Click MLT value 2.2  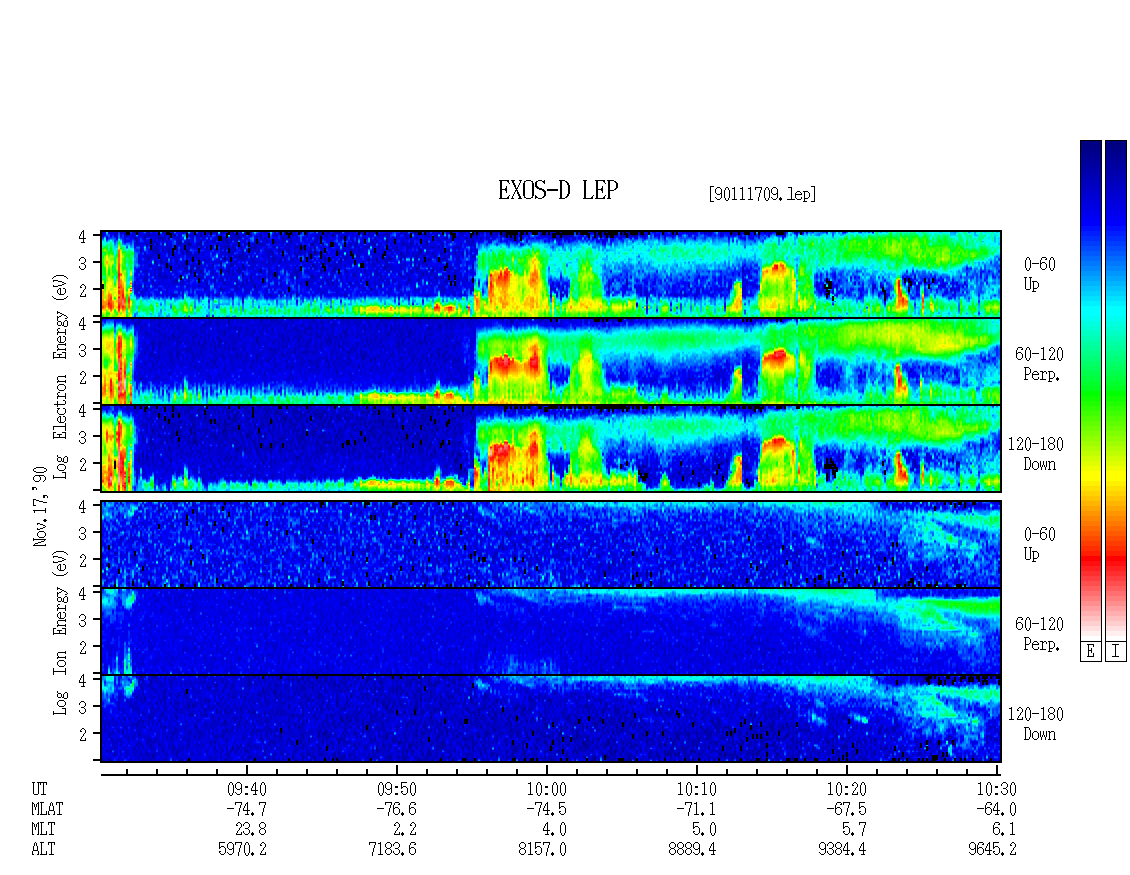pos(405,829)
